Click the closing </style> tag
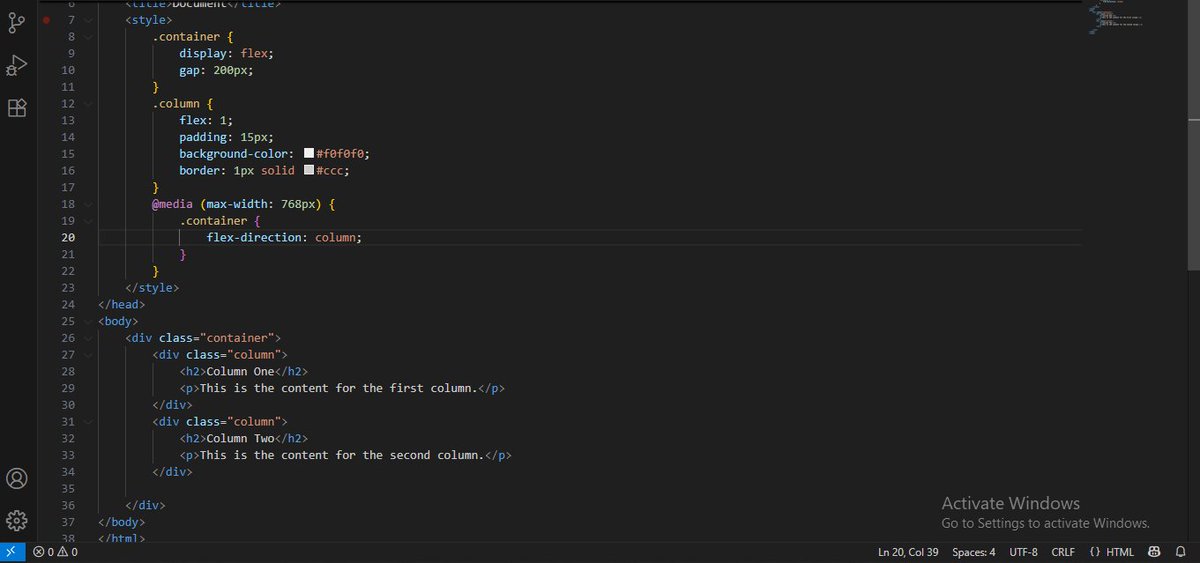Viewport: 1200px width, 563px height. (152, 288)
